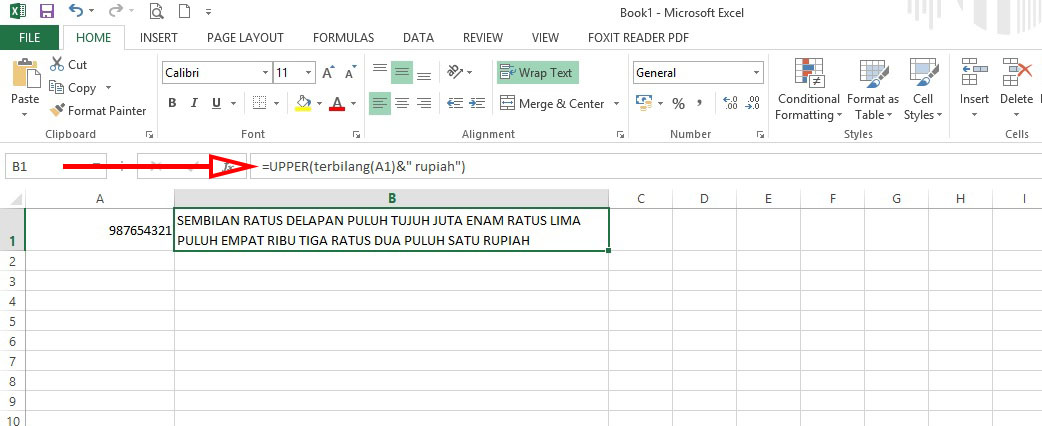Open the DATA tab
Image resolution: width=1042 pixels, height=426 pixels.
tap(419, 38)
